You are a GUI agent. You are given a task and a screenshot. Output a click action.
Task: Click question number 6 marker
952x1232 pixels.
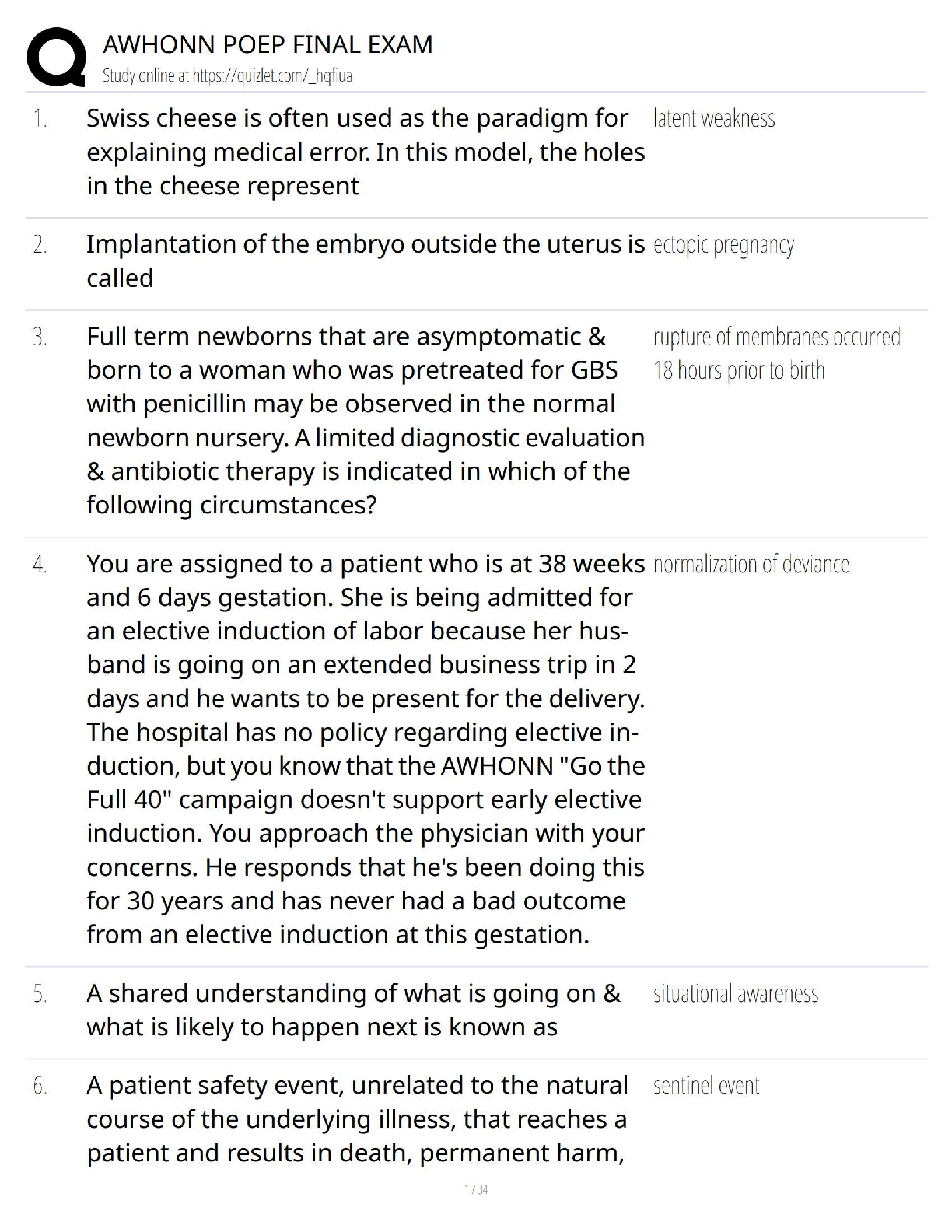coord(40,1086)
